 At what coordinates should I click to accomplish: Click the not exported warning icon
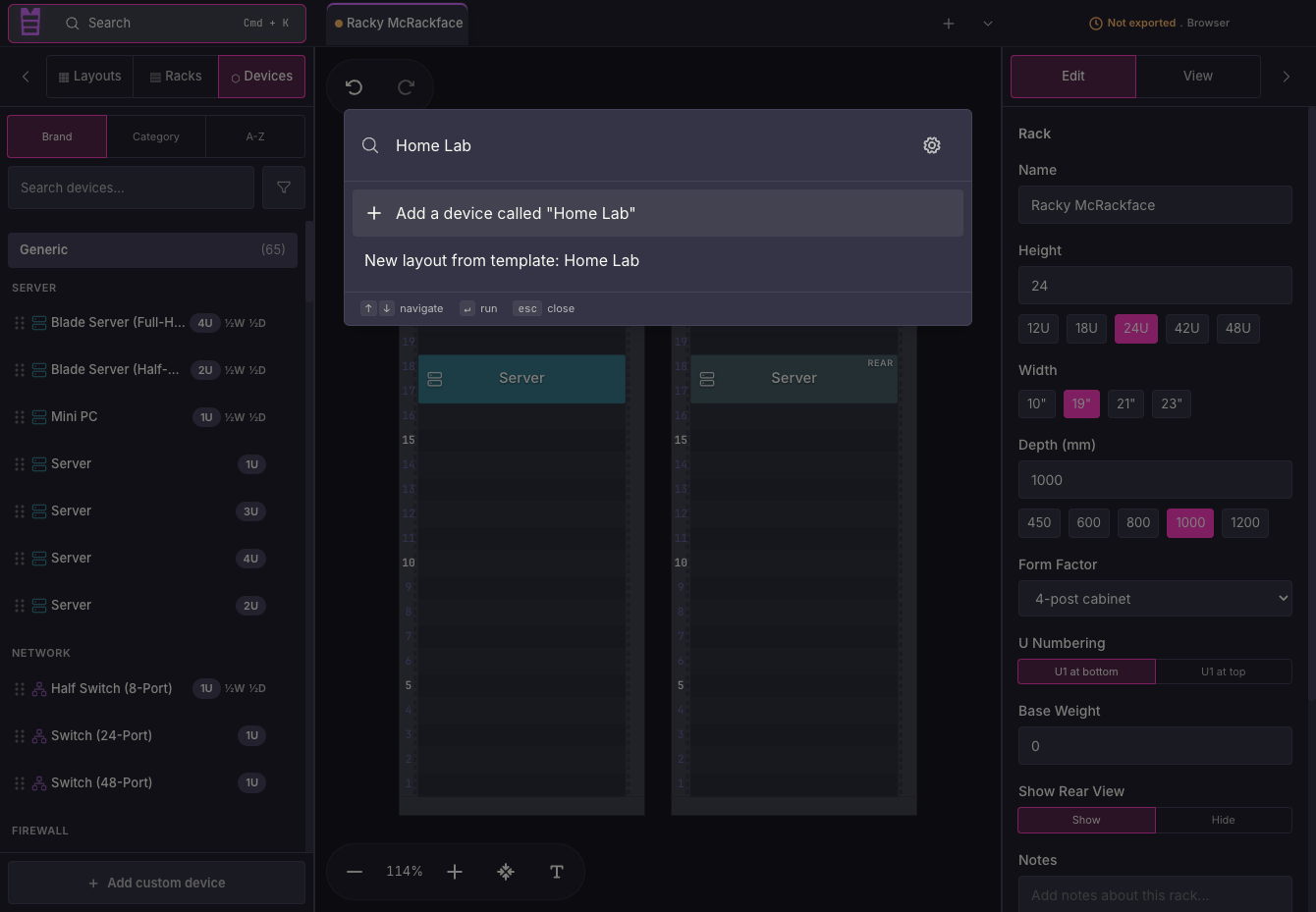click(x=1096, y=24)
